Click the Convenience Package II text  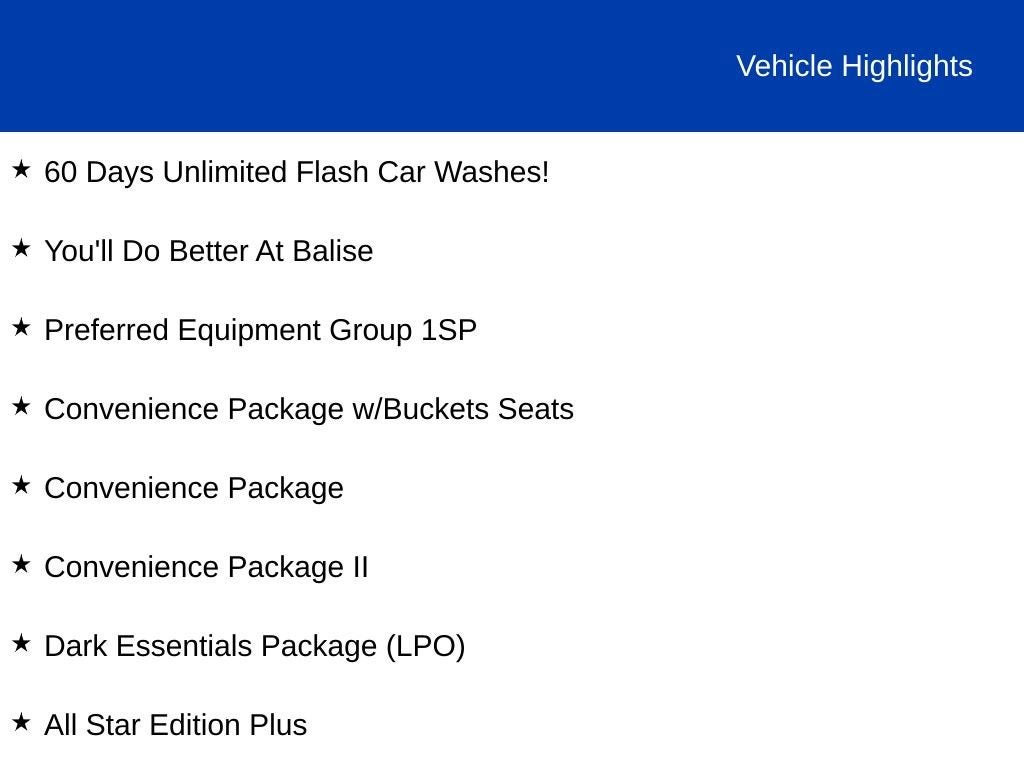point(206,567)
